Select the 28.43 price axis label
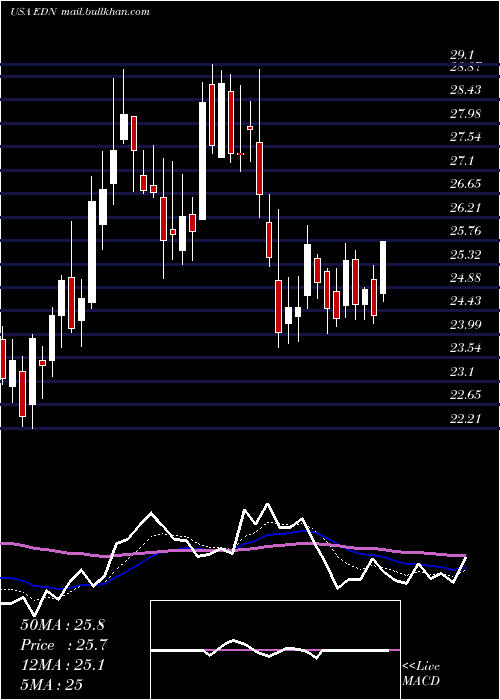500x700 pixels. tap(466, 90)
